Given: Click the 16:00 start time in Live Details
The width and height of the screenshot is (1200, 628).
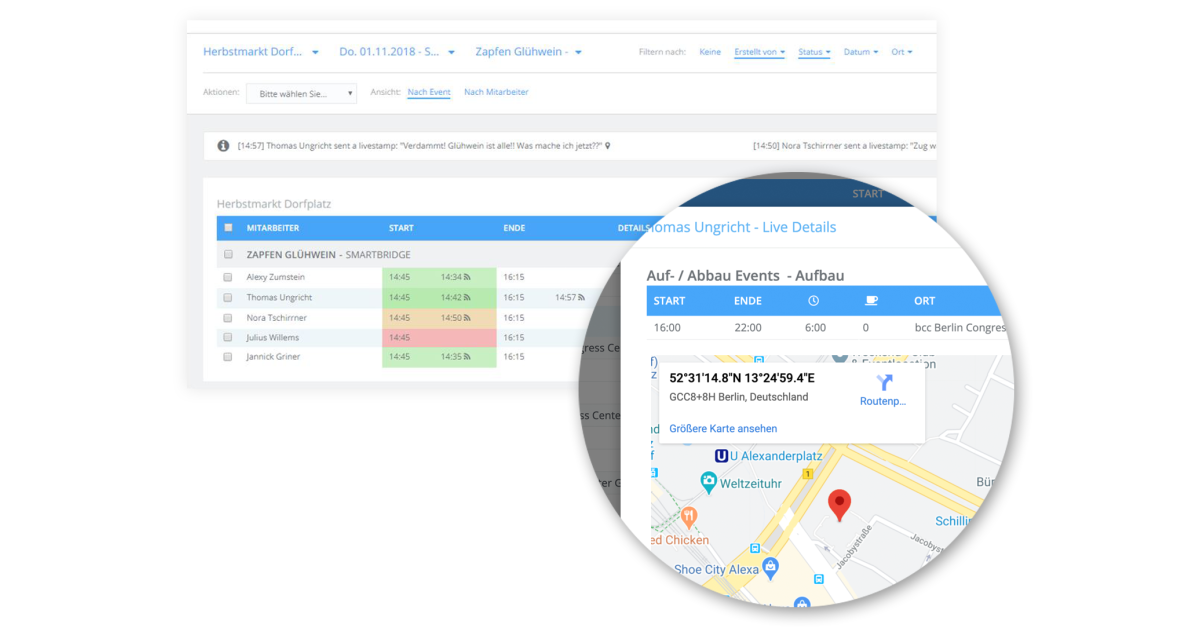Looking at the screenshot, I should click(667, 327).
